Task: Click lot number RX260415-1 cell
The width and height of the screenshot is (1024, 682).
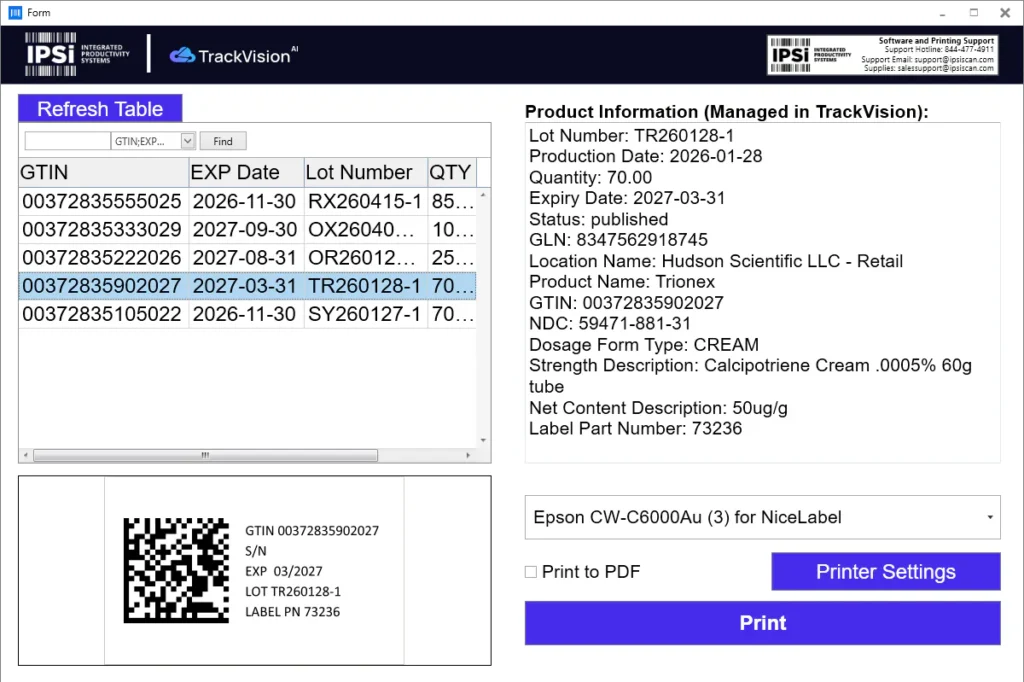Action: [x=365, y=201]
